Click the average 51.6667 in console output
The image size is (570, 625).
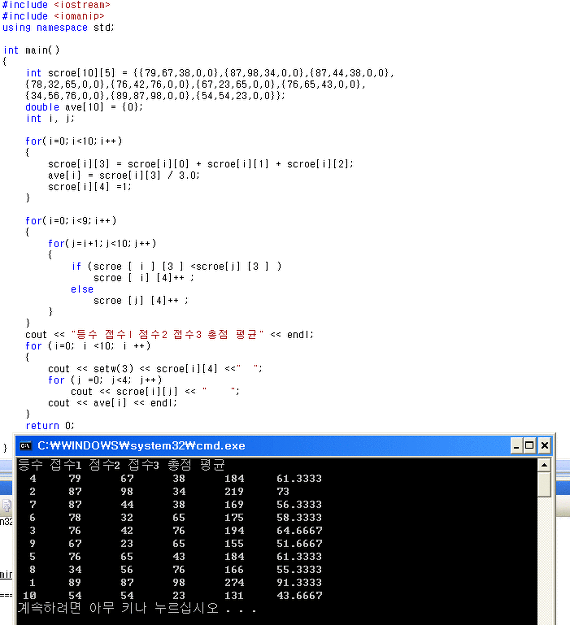click(299, 544)
